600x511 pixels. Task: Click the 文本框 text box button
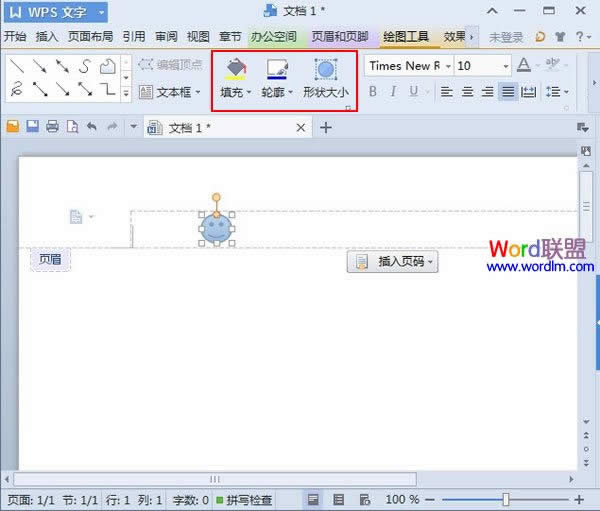(x=170, y=92)
